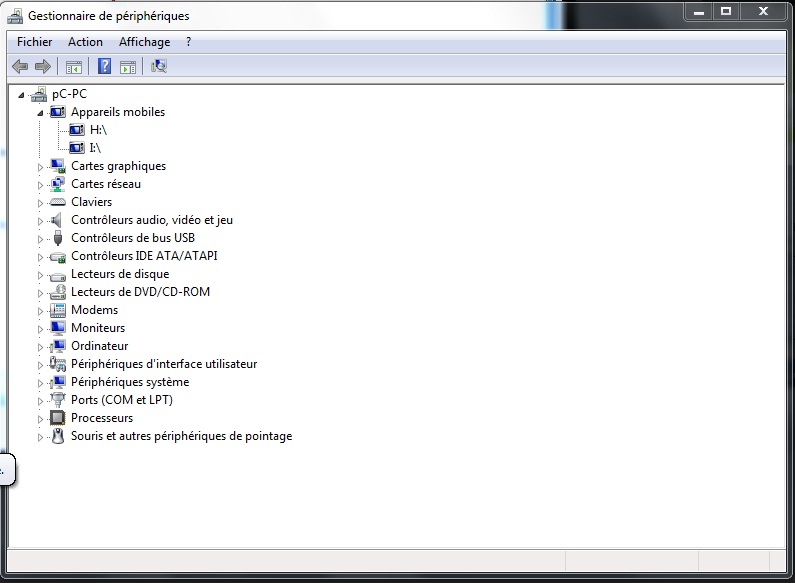Expand the Cartes réseau node

40,185
